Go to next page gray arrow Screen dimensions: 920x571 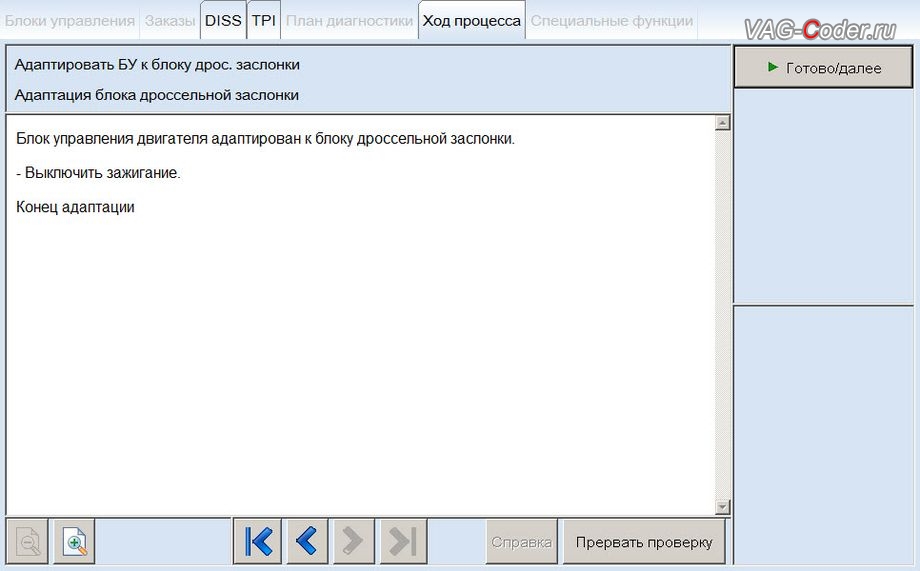click(x=353, y=541)
